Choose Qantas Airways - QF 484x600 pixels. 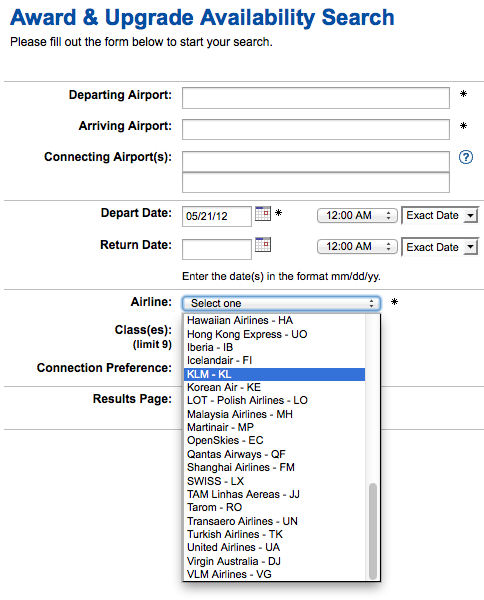(x=274, y=454)
